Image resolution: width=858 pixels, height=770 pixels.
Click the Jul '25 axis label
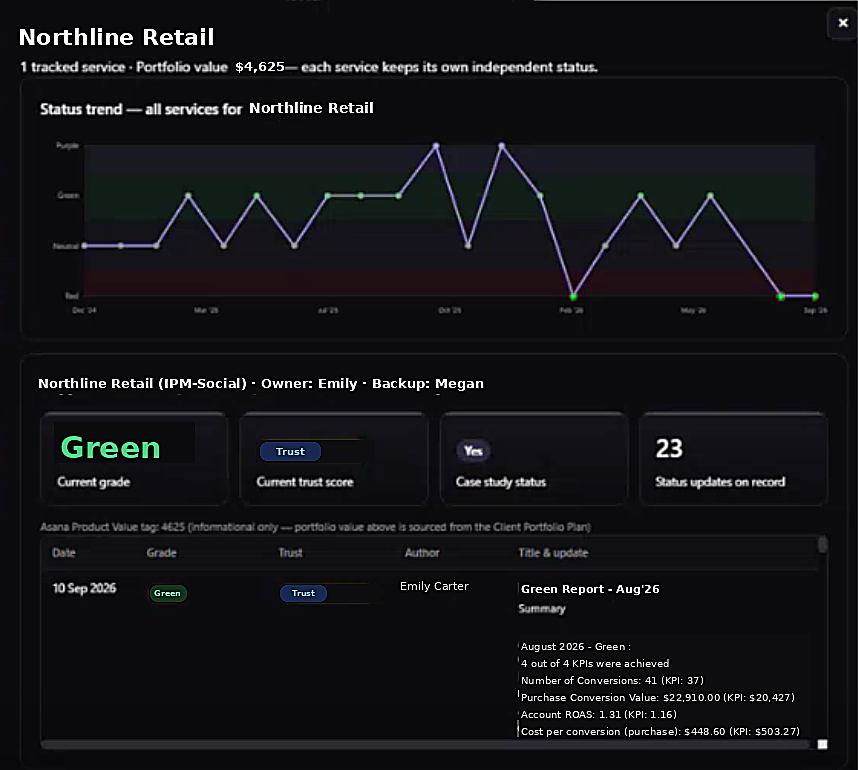[x=328, y=310]
